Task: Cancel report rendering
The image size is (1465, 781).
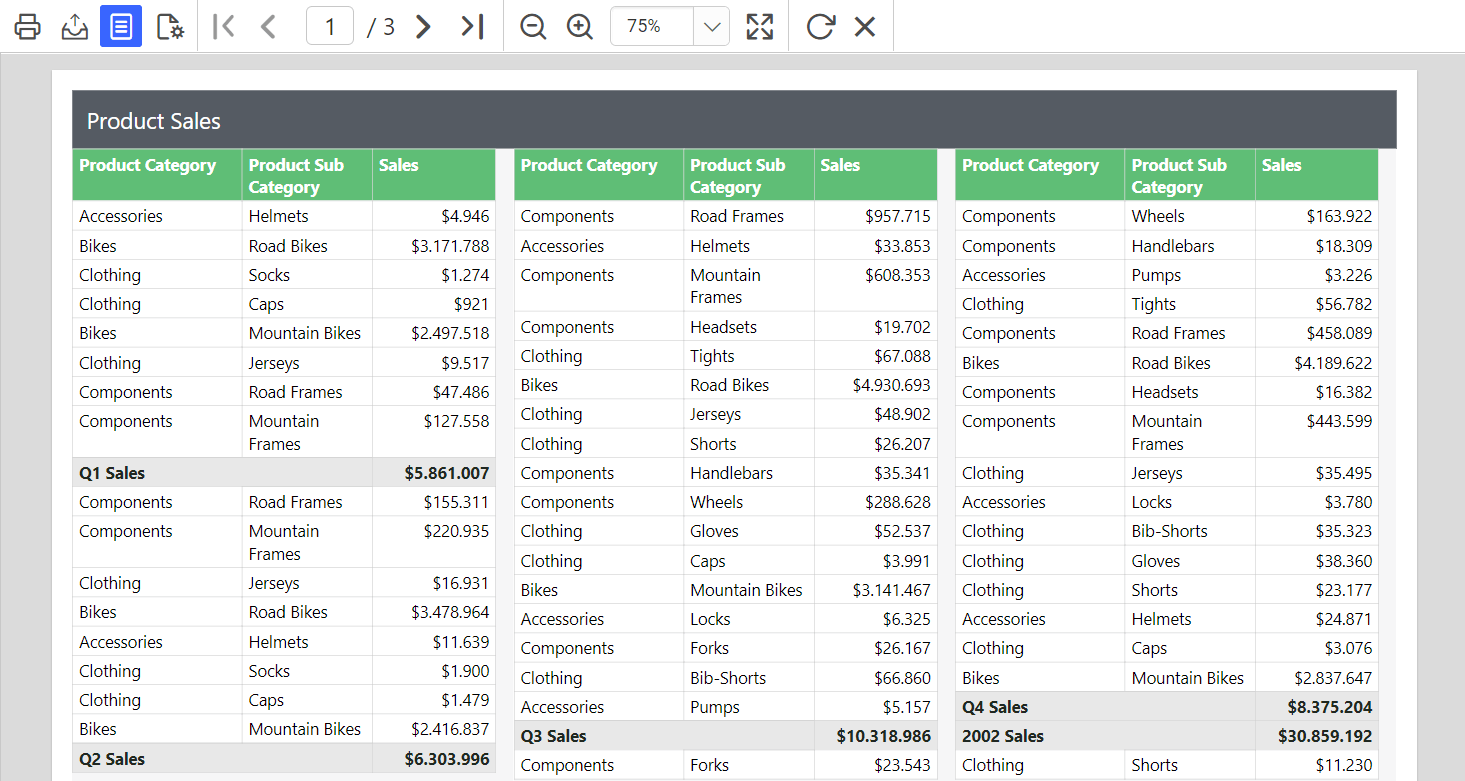Action: pos(864,26)
